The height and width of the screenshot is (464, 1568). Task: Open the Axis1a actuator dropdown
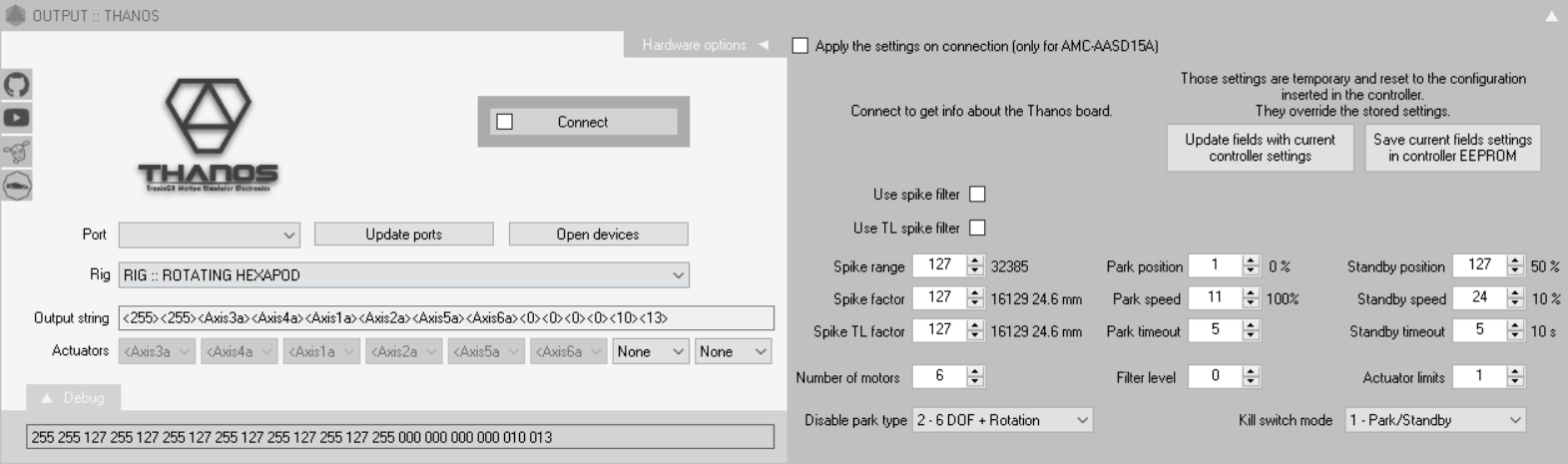click(321, 351)
